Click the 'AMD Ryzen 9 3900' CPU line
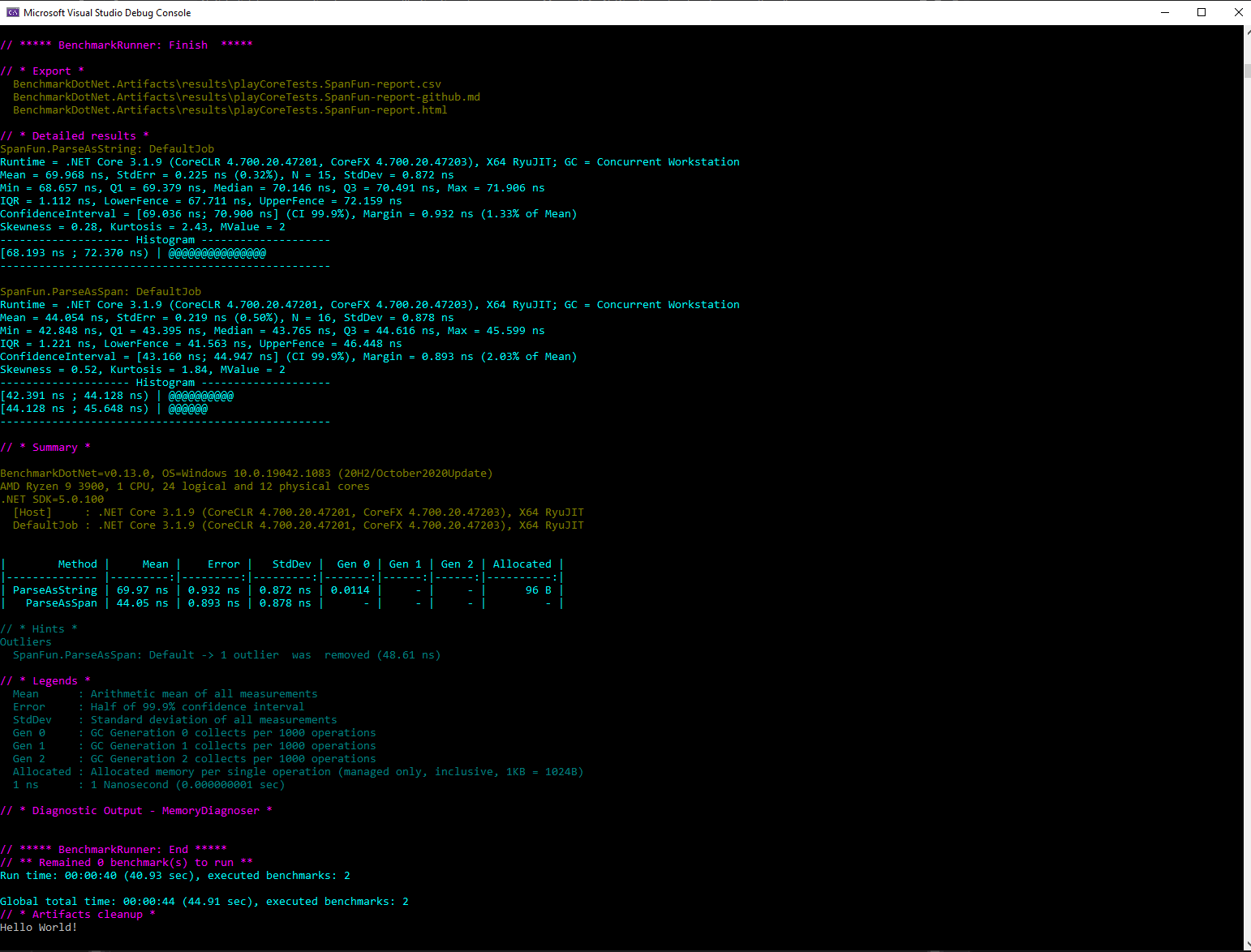This screenshot has width=1251, height=952. click(185, 487)
